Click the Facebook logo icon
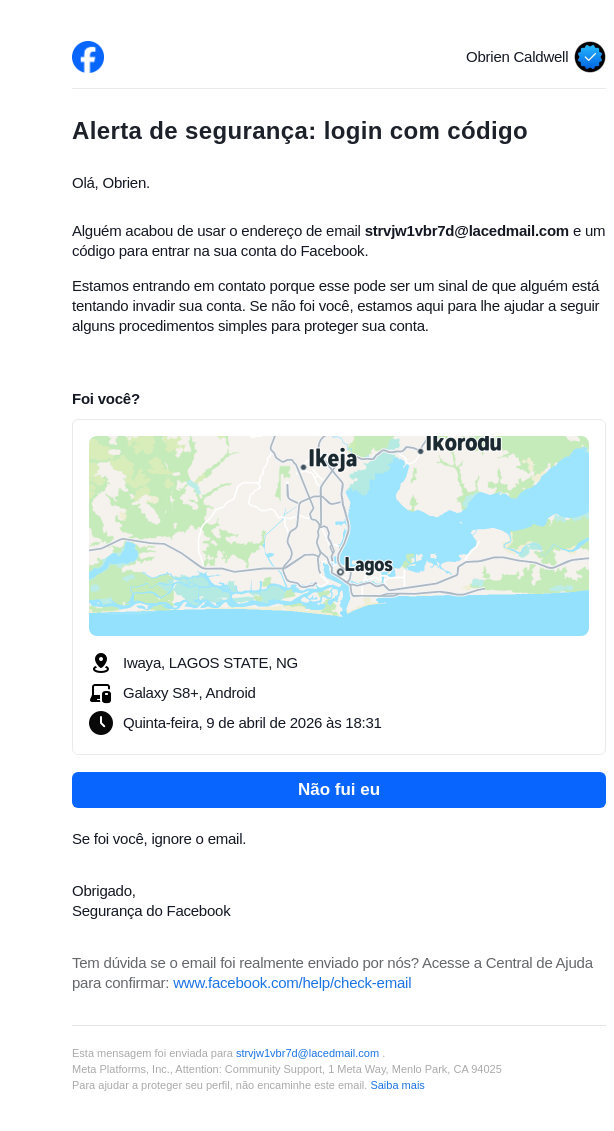This screenshot has height=1131, width=614. point(88,57)
